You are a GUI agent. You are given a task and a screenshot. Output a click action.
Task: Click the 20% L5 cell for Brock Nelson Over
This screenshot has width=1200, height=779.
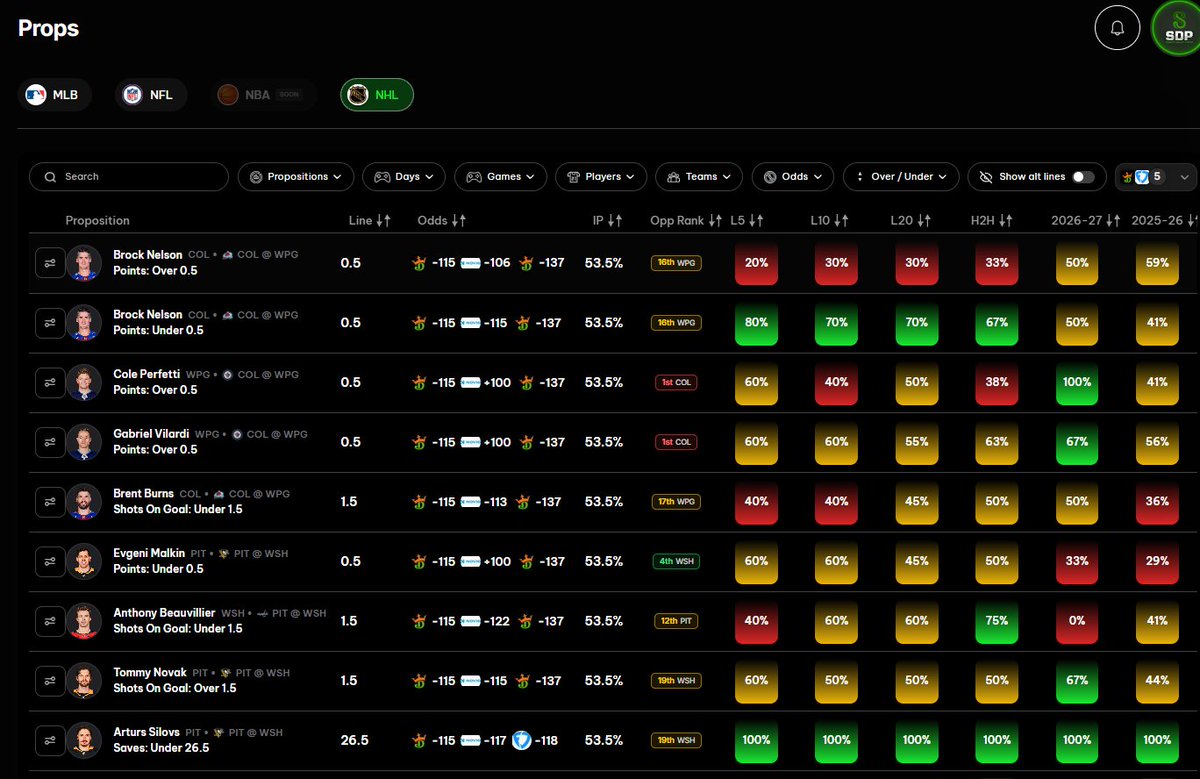[756, 263]
